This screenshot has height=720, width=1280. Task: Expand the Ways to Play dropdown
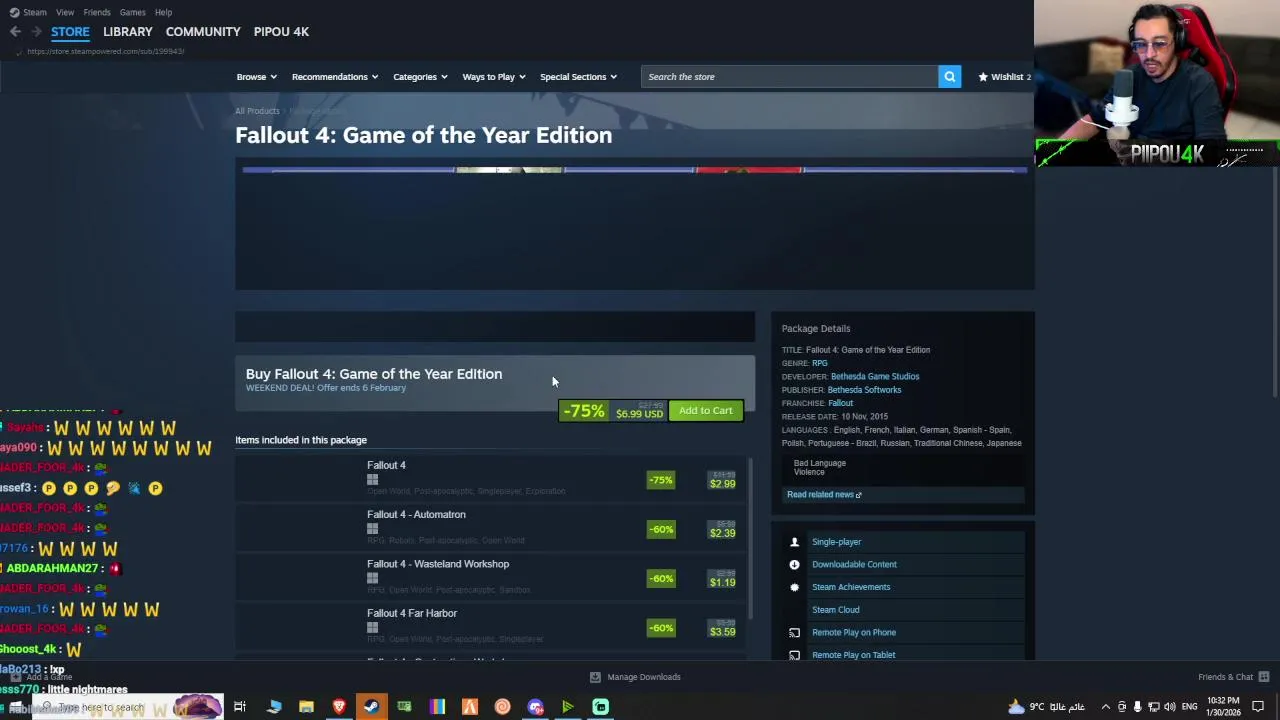[x=493, y=77]
